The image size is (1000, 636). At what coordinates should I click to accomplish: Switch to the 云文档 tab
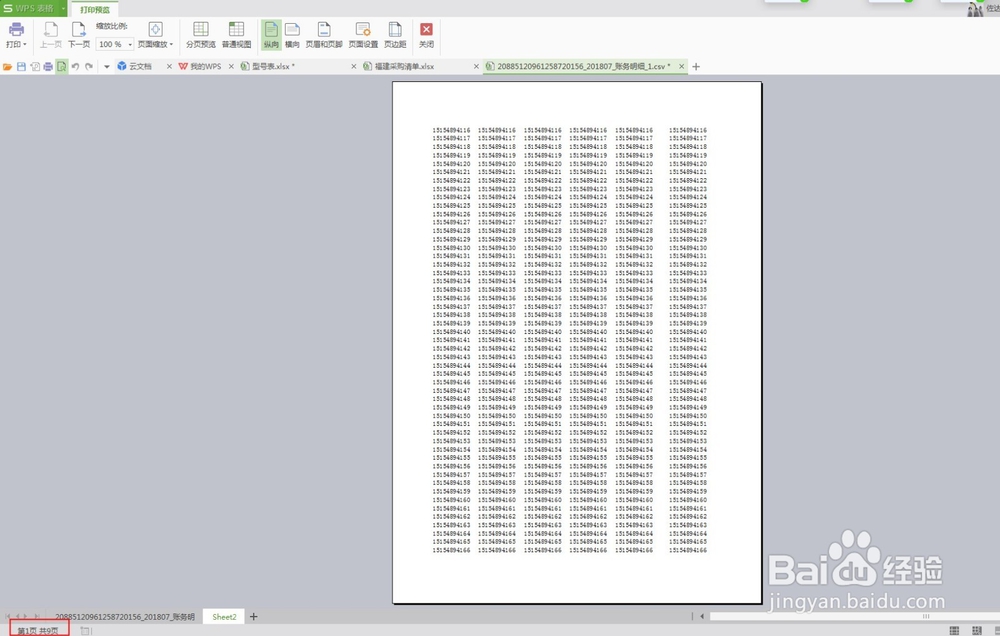pyautogui.click(x=140, y=66)
